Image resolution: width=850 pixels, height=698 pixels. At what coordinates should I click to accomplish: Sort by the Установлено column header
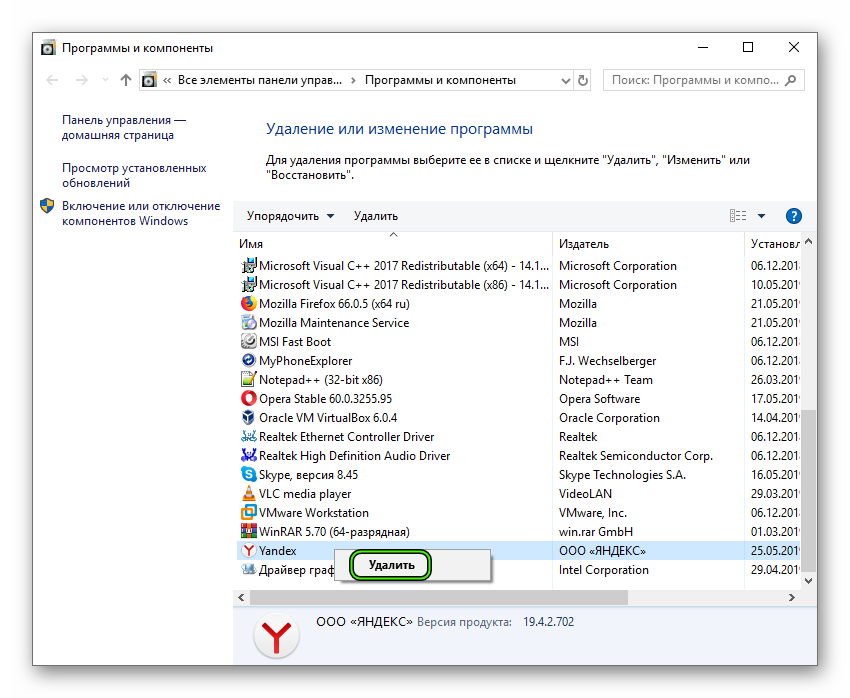[772, 244]
